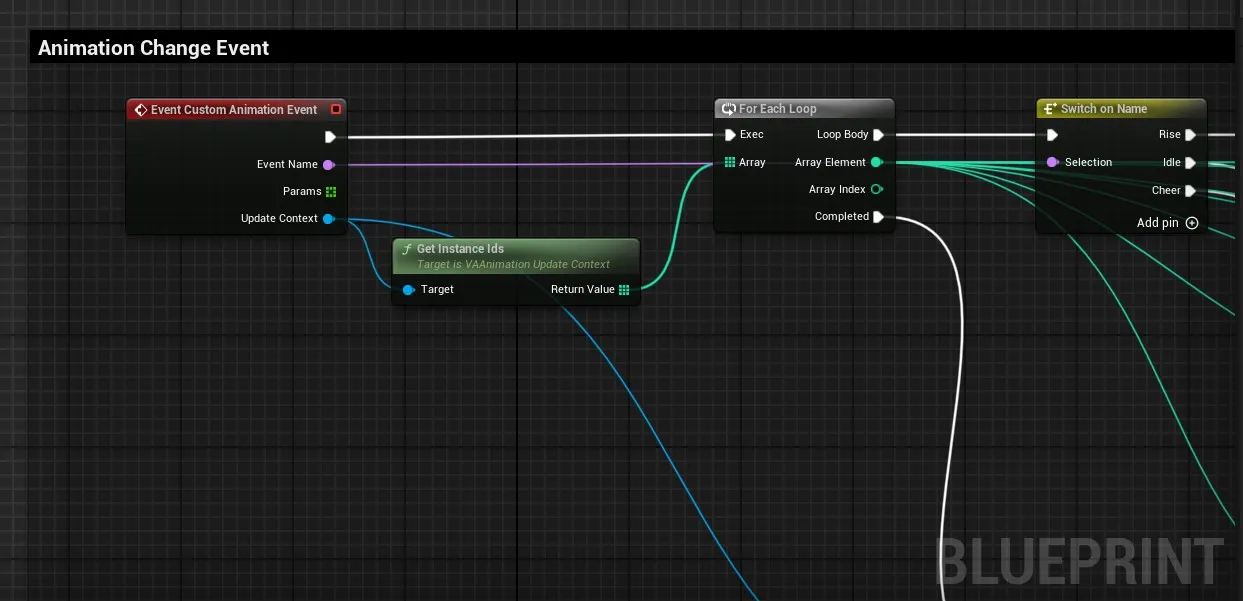The width and height of the screenshot is (1243, 601).
Task: Click the Completed execution output pin
Action: pos(878,217)
